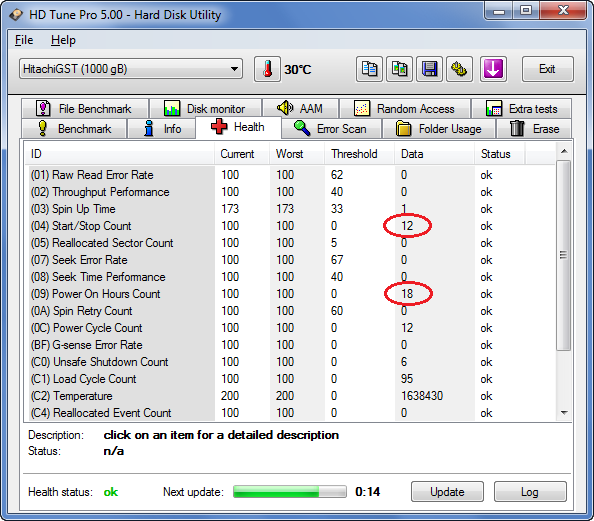Switch to the Benchmark tab
This screenshot has width=594, height=521.
coord(74,129)
